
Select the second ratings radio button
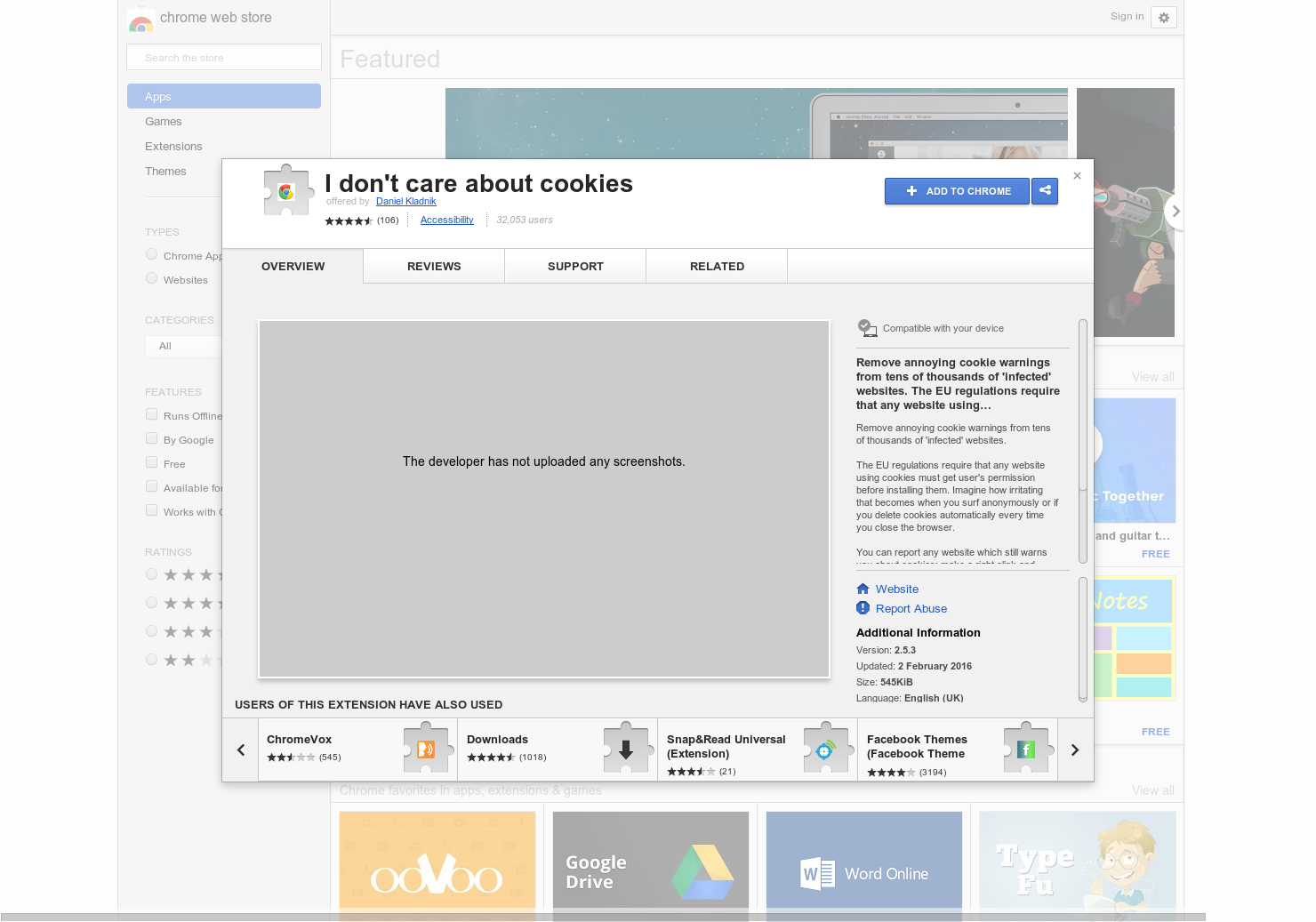click(x=151, y=603)
